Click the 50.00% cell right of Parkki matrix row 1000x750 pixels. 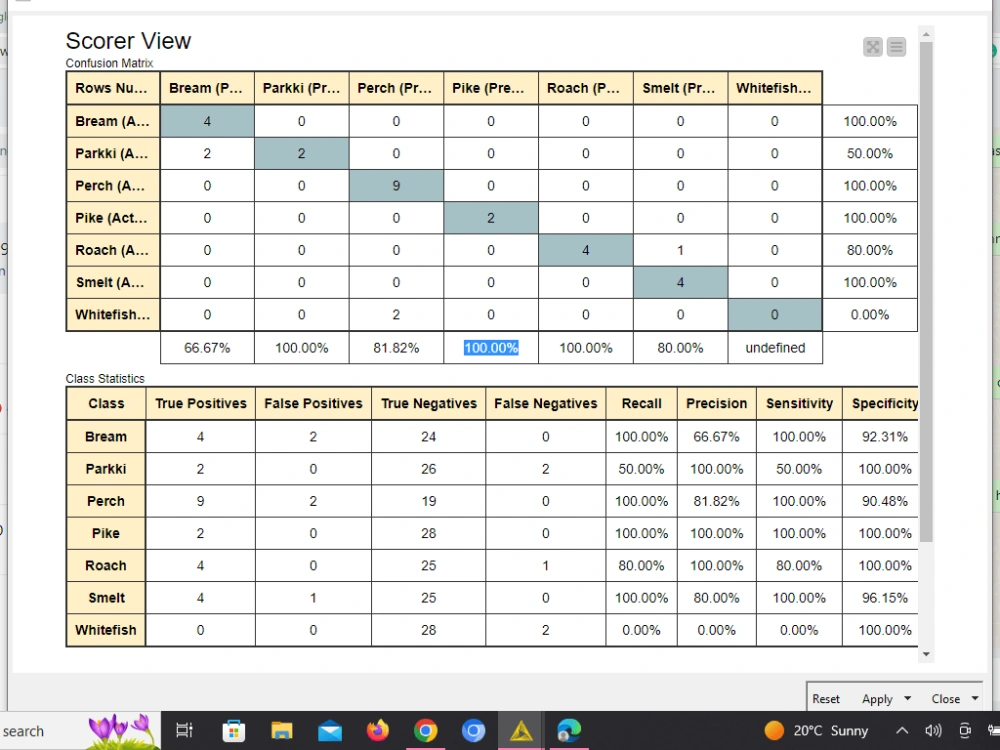click(870, 154)
